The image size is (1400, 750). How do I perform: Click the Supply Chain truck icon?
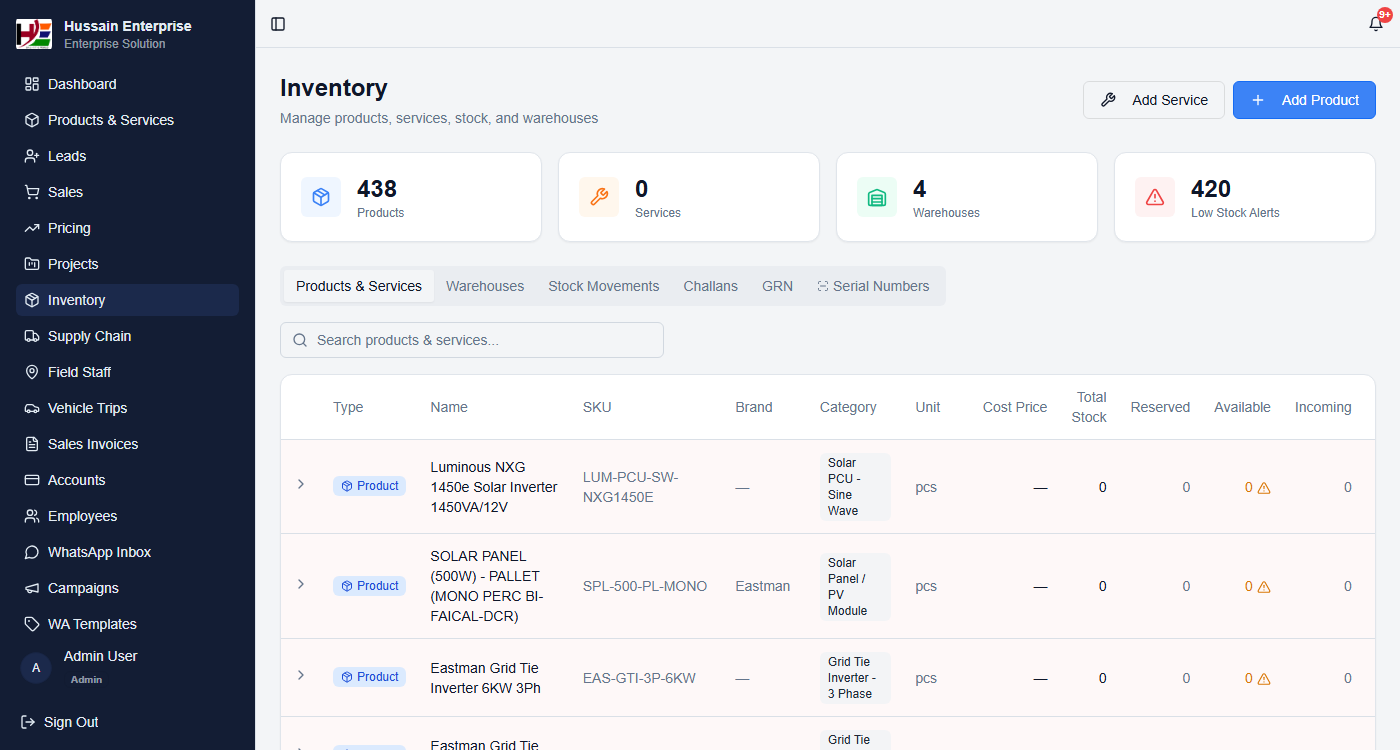pyautogui.click(x=32, y=336)
